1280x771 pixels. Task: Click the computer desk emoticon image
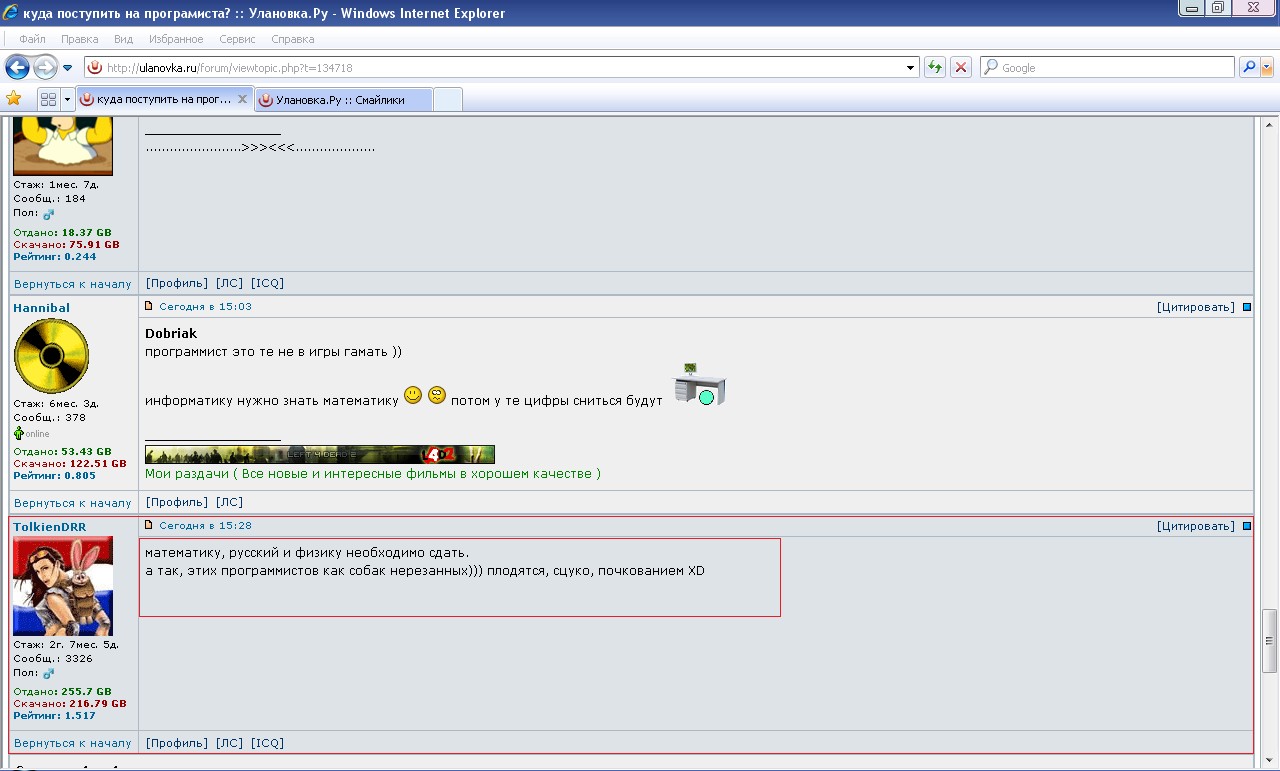click(x=700, y=384)
